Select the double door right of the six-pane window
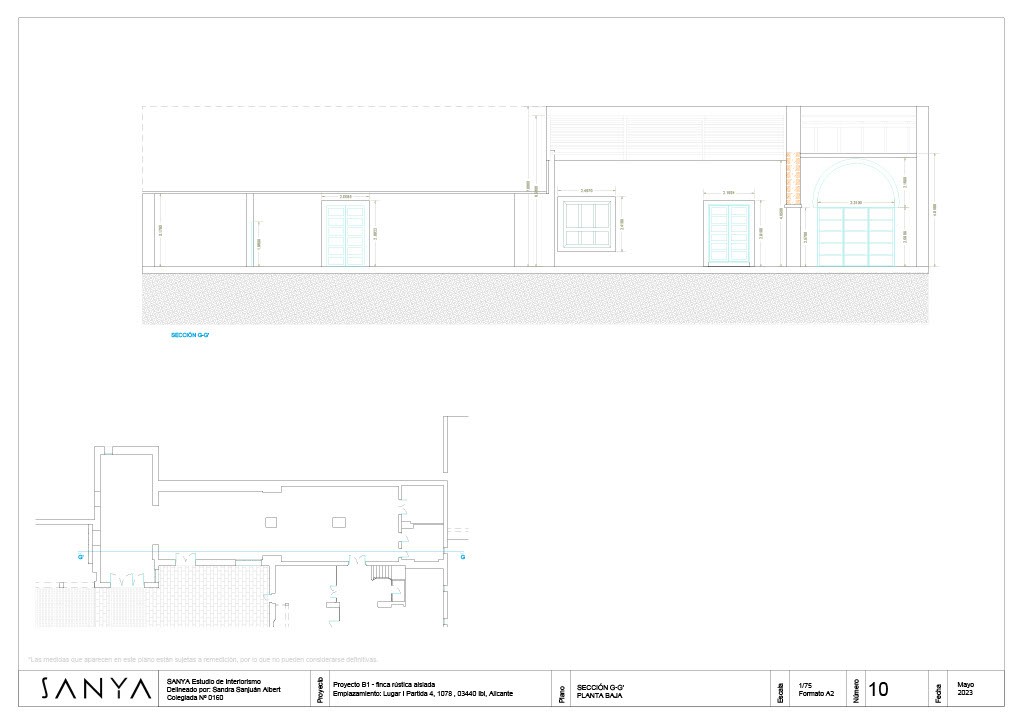 (x=729, y=234)
